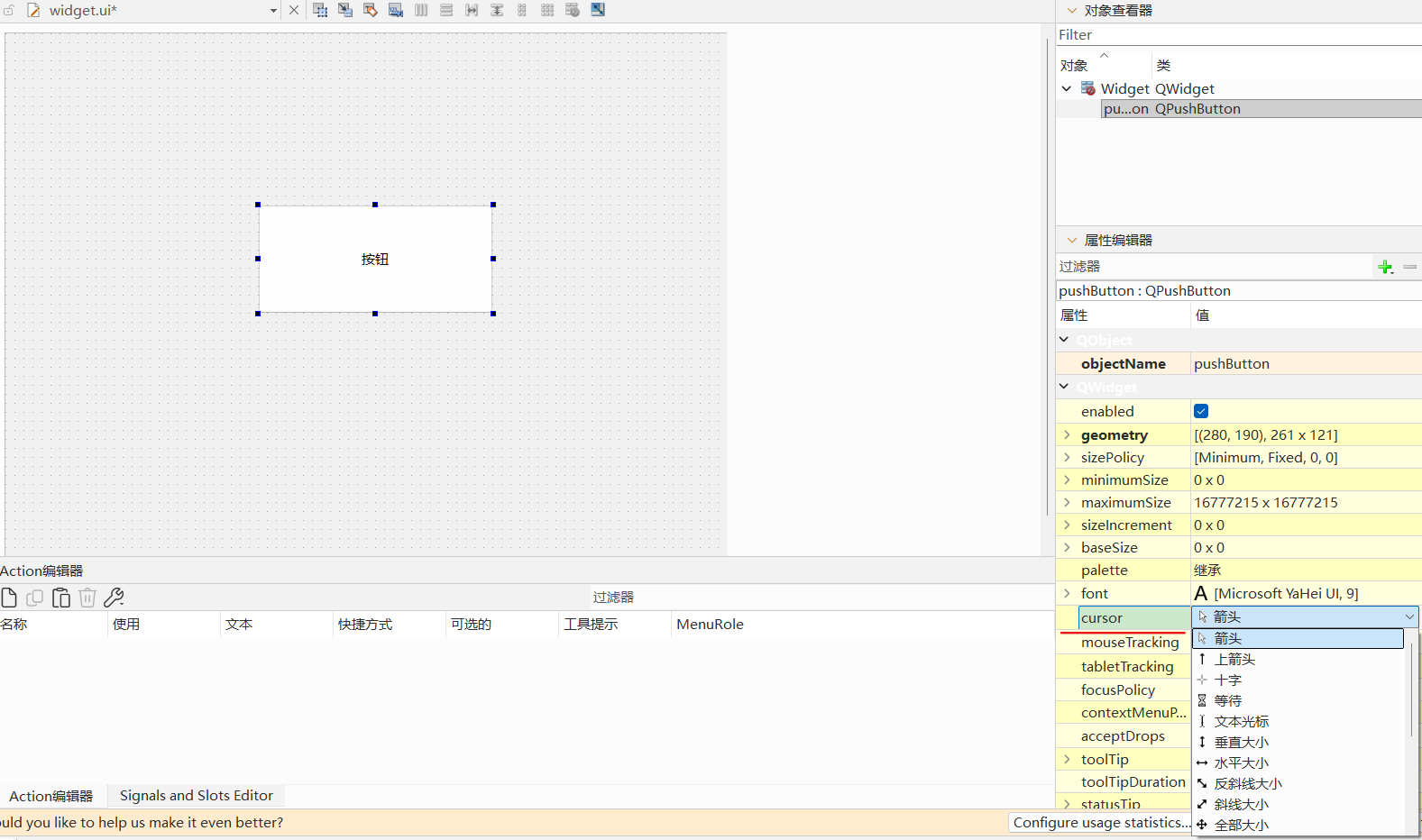
Task: Click the Break Layout toolbar icon
Action: coord(573,10)
